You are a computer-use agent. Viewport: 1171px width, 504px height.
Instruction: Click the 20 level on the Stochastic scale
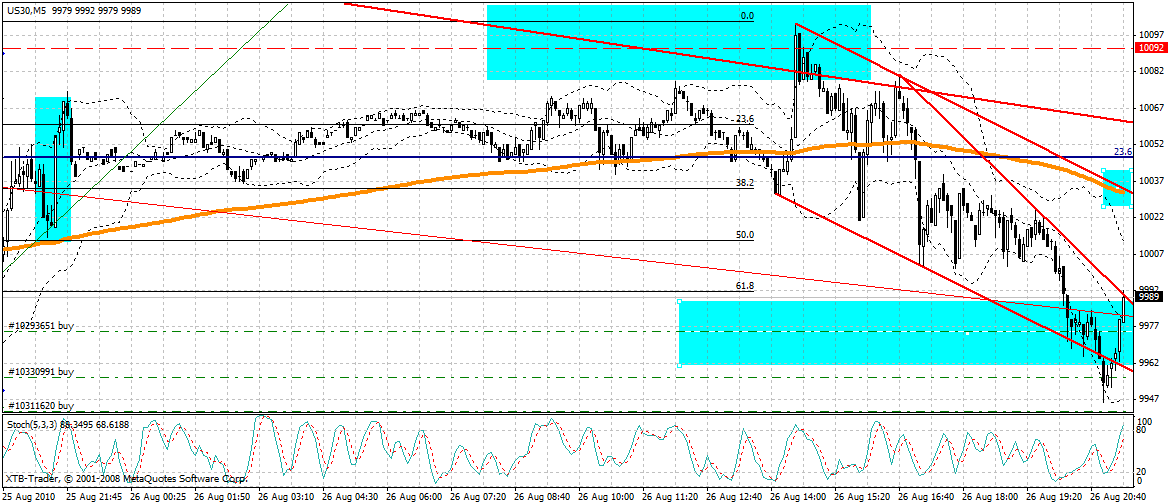1143,472
